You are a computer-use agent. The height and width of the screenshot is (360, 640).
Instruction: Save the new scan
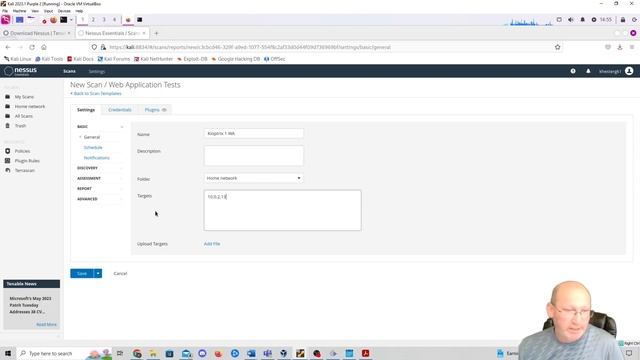click(x=82, y=273)
